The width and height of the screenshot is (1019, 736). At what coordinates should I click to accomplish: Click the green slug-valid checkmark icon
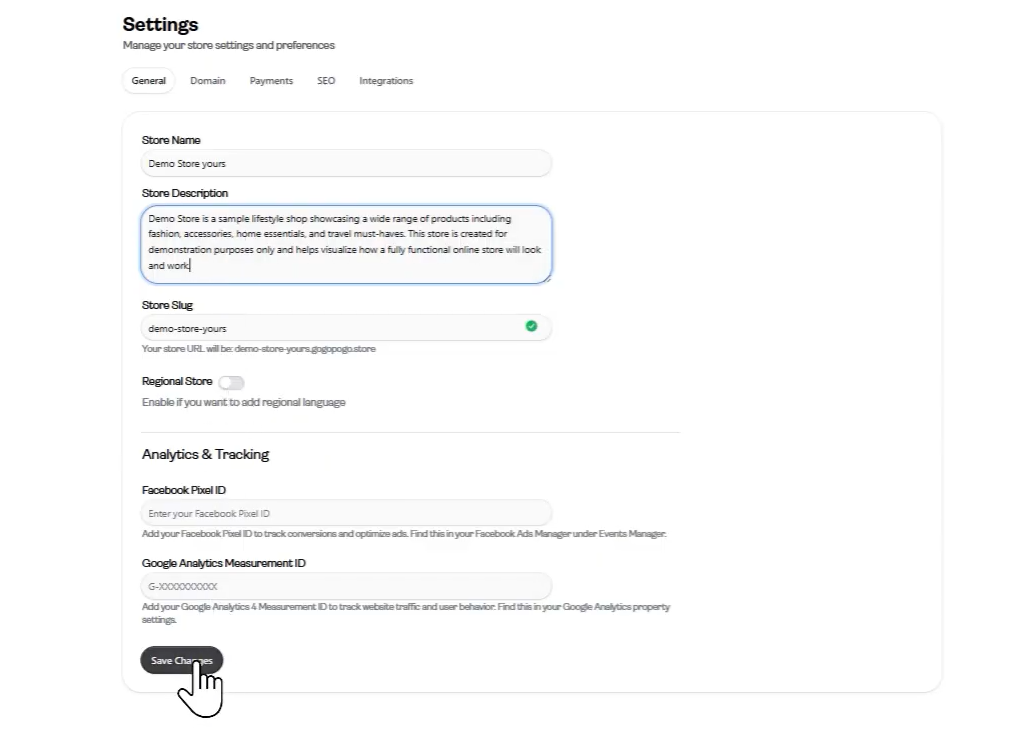pyautogui.click(x=531, y=326)
